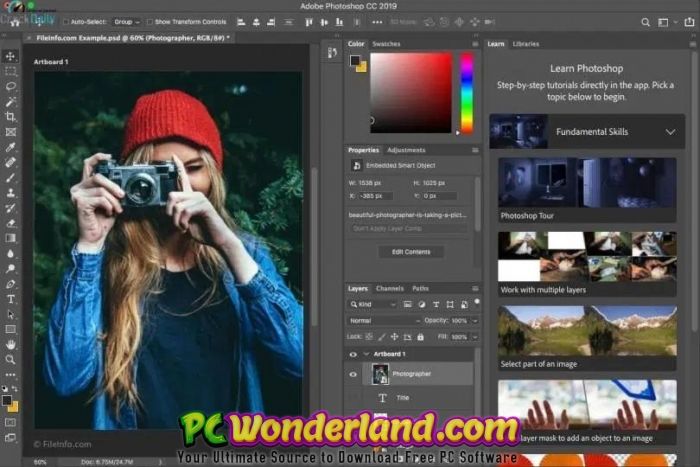Viewport: 700px width, 467px height.
Task: Switch to the Paths tab
Action: tap(421, 288)
